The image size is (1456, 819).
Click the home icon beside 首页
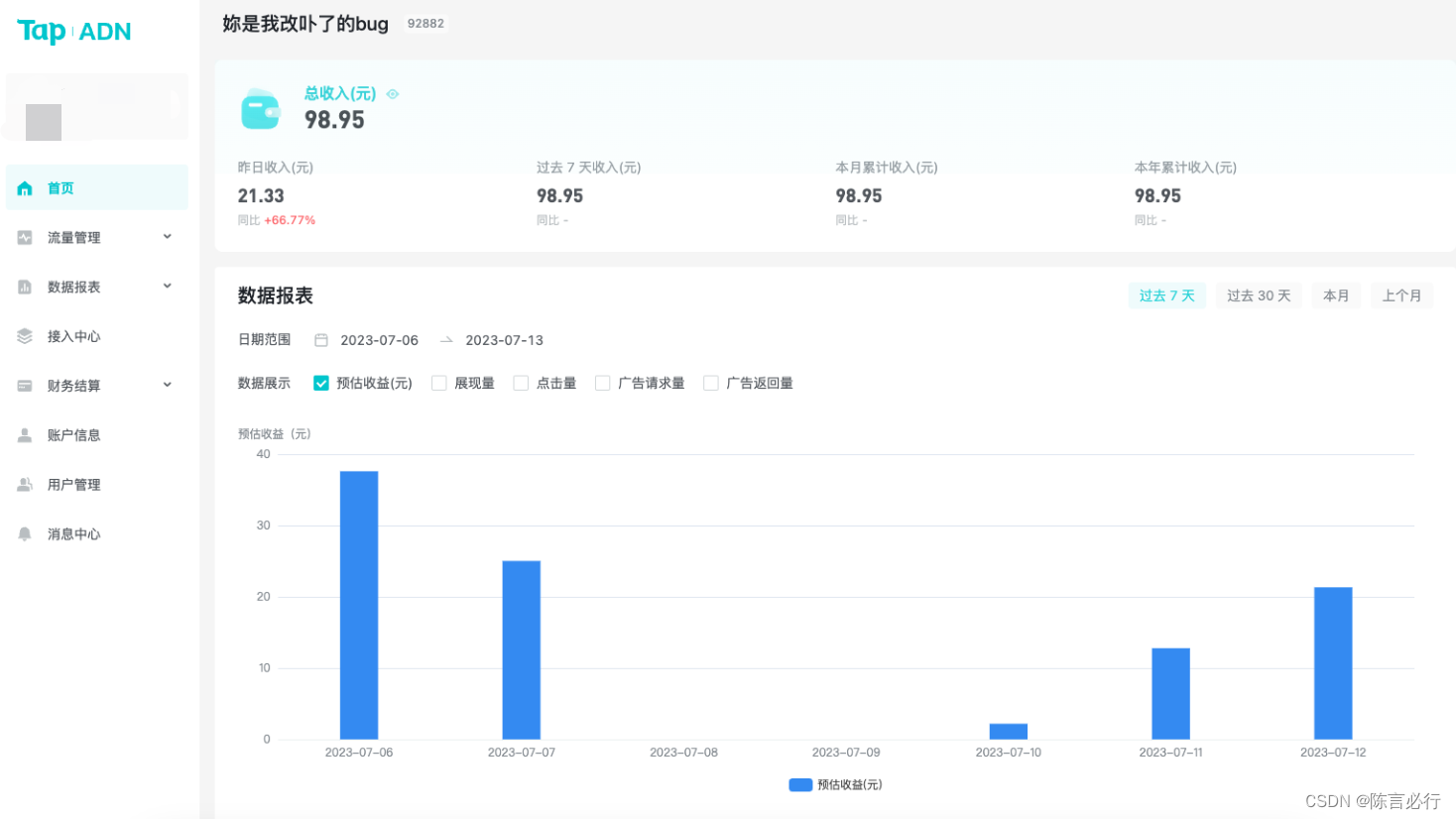(x=25, y=188)
